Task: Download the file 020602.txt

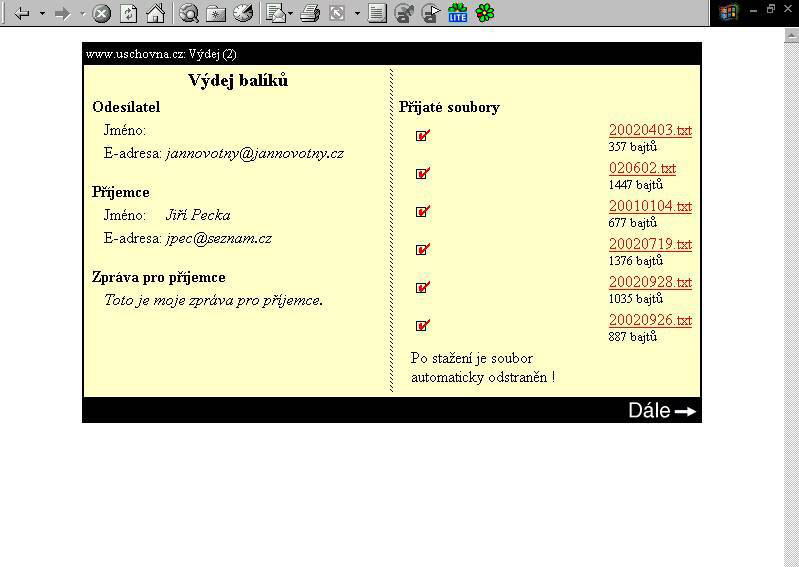Action: point(642,168)
